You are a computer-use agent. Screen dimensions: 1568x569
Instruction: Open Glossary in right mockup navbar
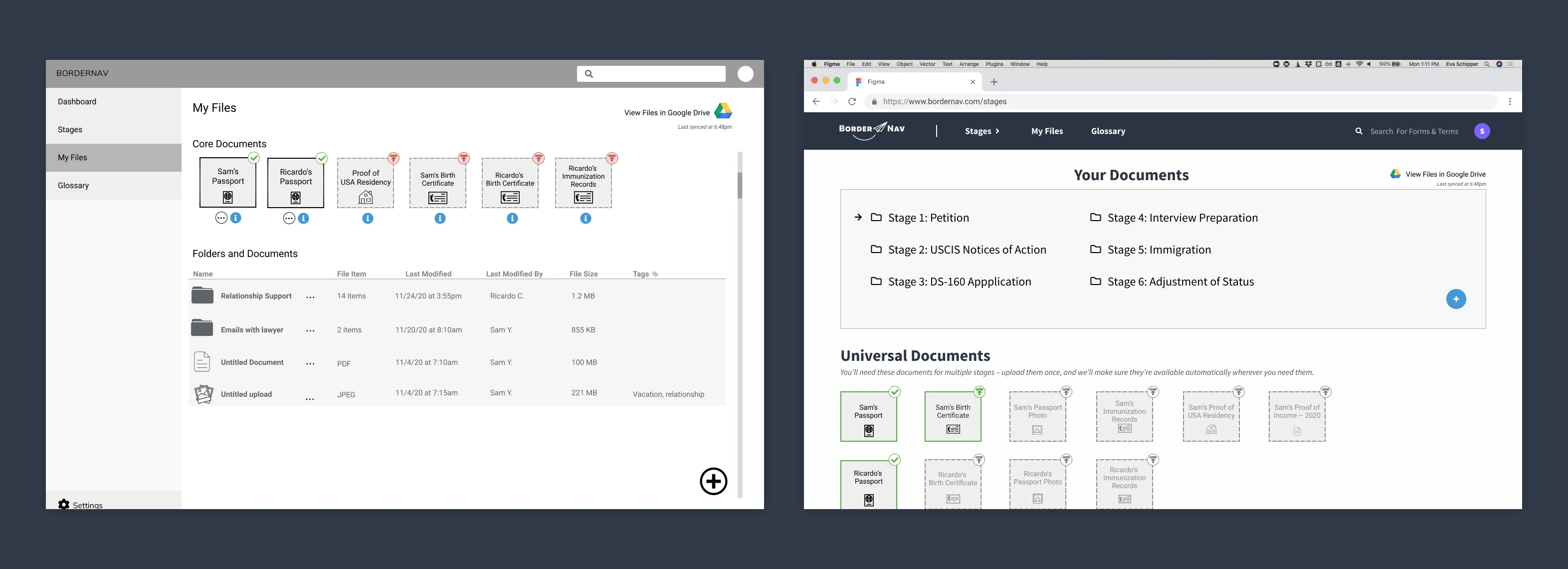point(1108,131)
